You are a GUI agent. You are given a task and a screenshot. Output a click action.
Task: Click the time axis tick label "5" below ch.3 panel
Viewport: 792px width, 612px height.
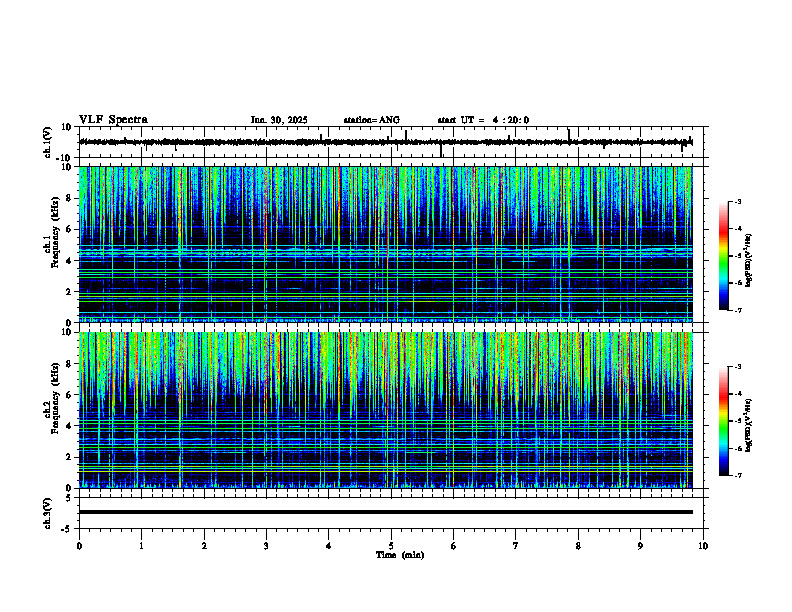coord(391,546)
